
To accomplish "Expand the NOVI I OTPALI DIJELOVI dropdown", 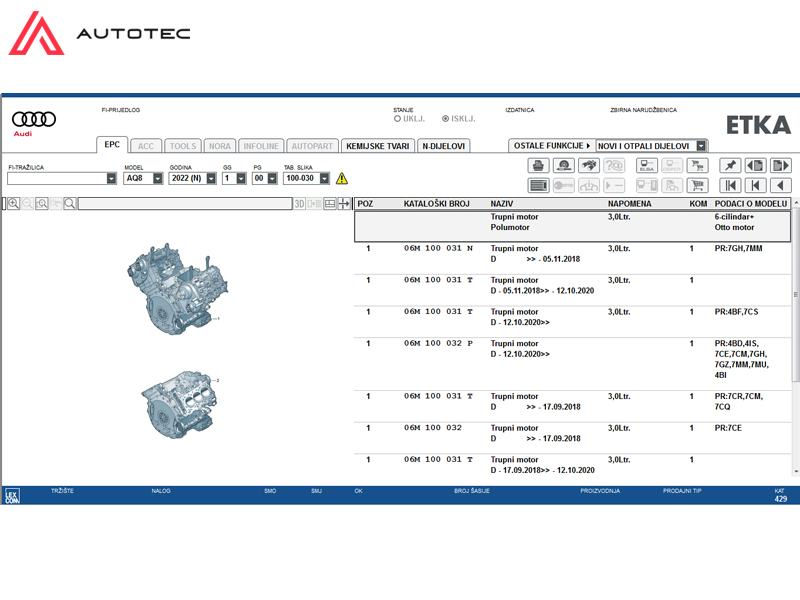I will [702, 146].
